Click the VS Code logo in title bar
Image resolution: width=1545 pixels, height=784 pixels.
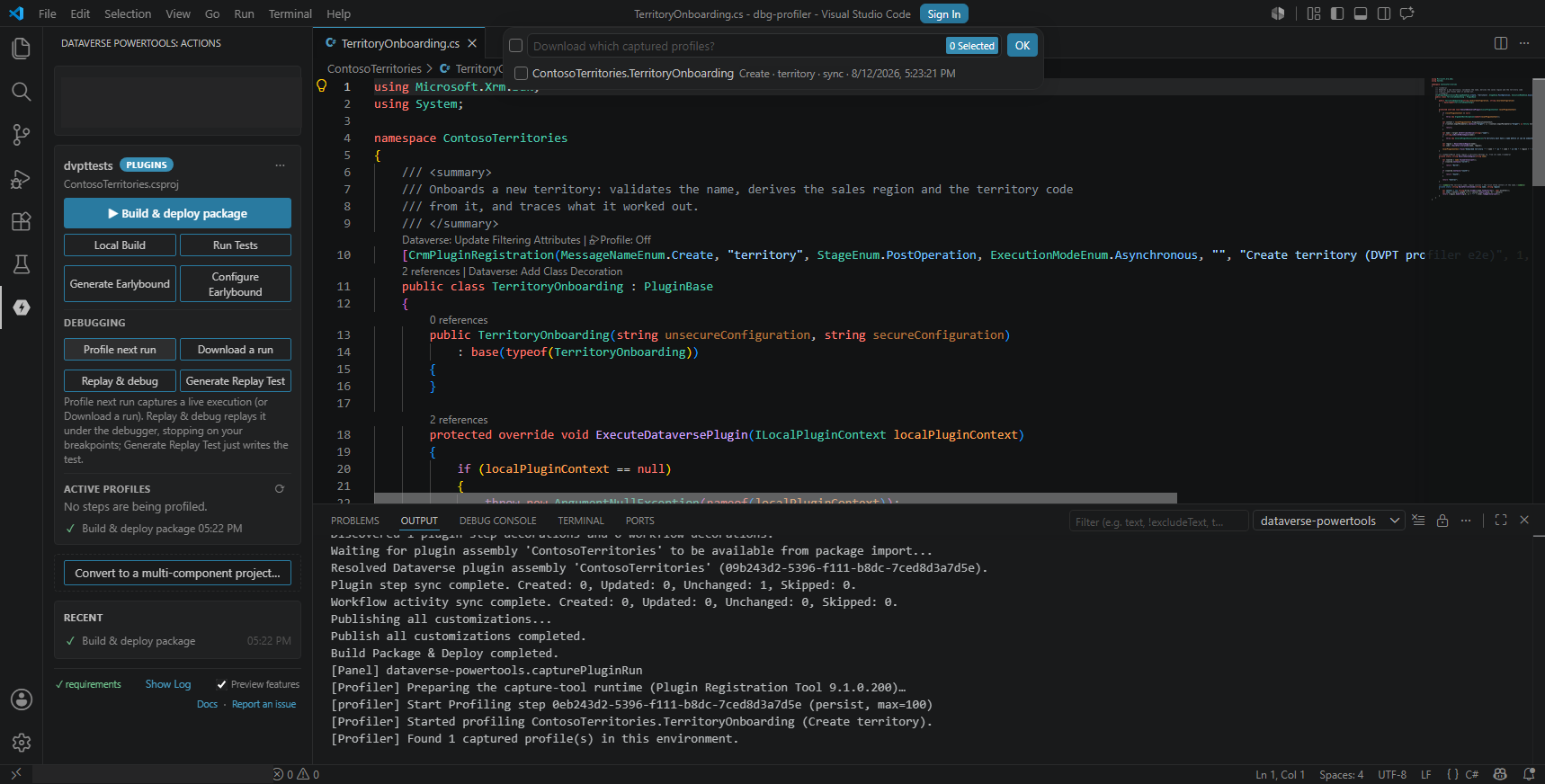click(x=16, y=13)
